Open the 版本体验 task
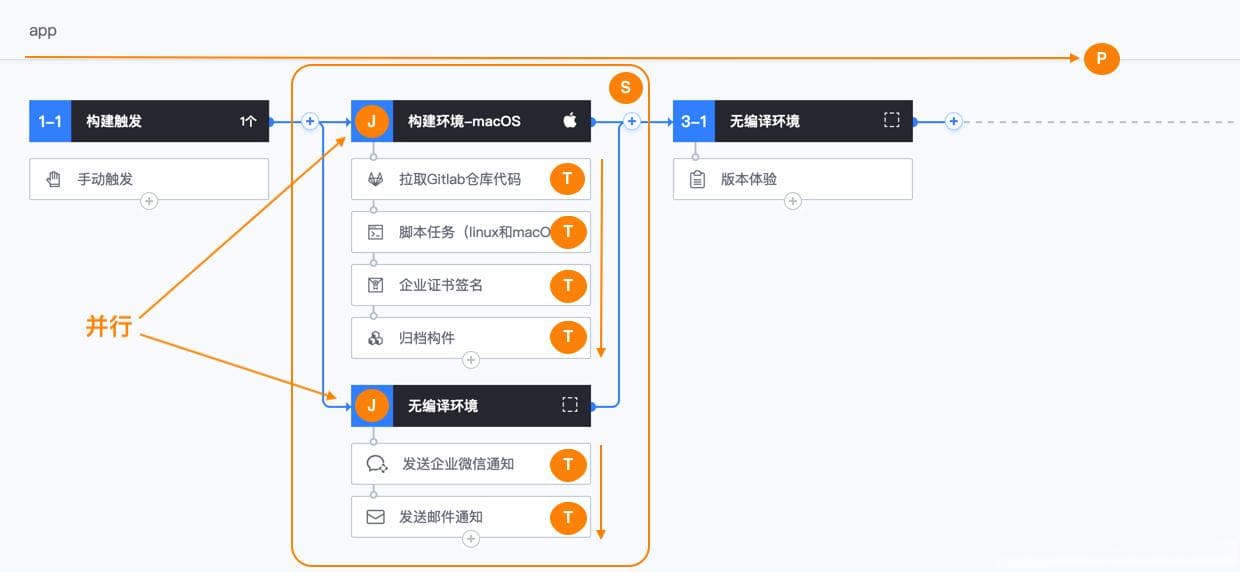 793,179
